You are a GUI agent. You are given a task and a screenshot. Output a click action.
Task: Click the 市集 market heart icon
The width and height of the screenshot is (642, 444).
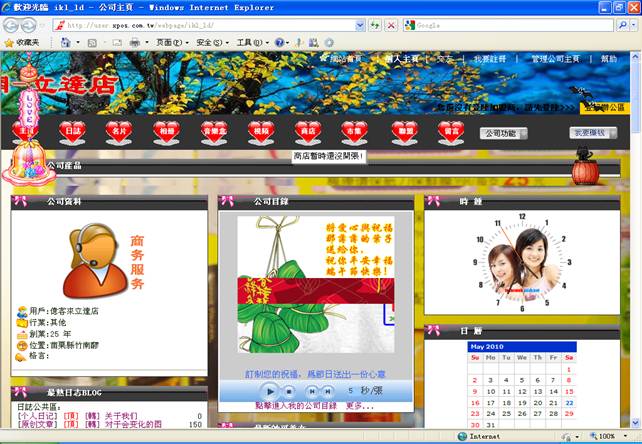[x=354, y=130]
